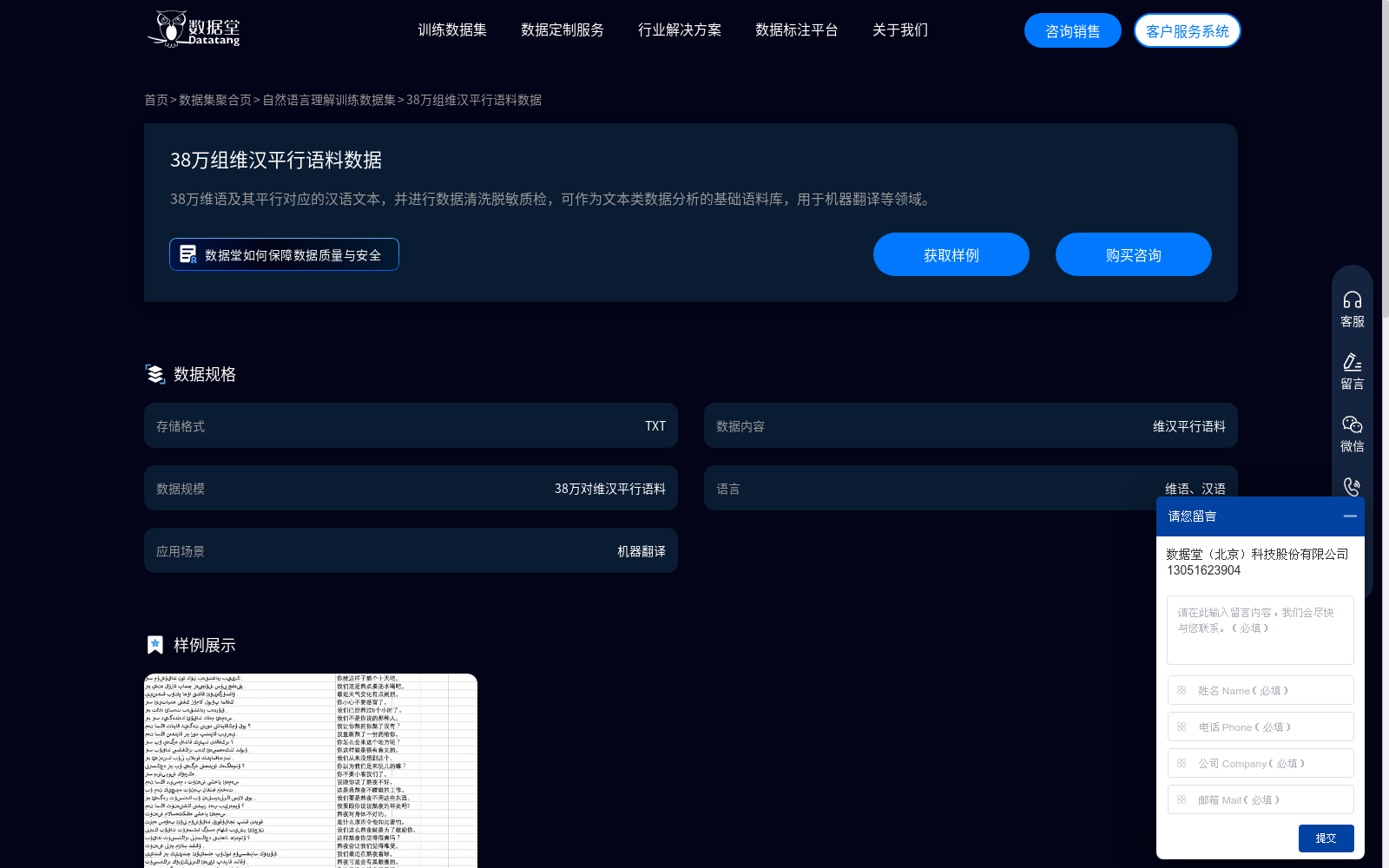This screenshot has height=868, width=1389.
Task: Click the 应用场景 机器翻译 row
Action: [411, 550]
